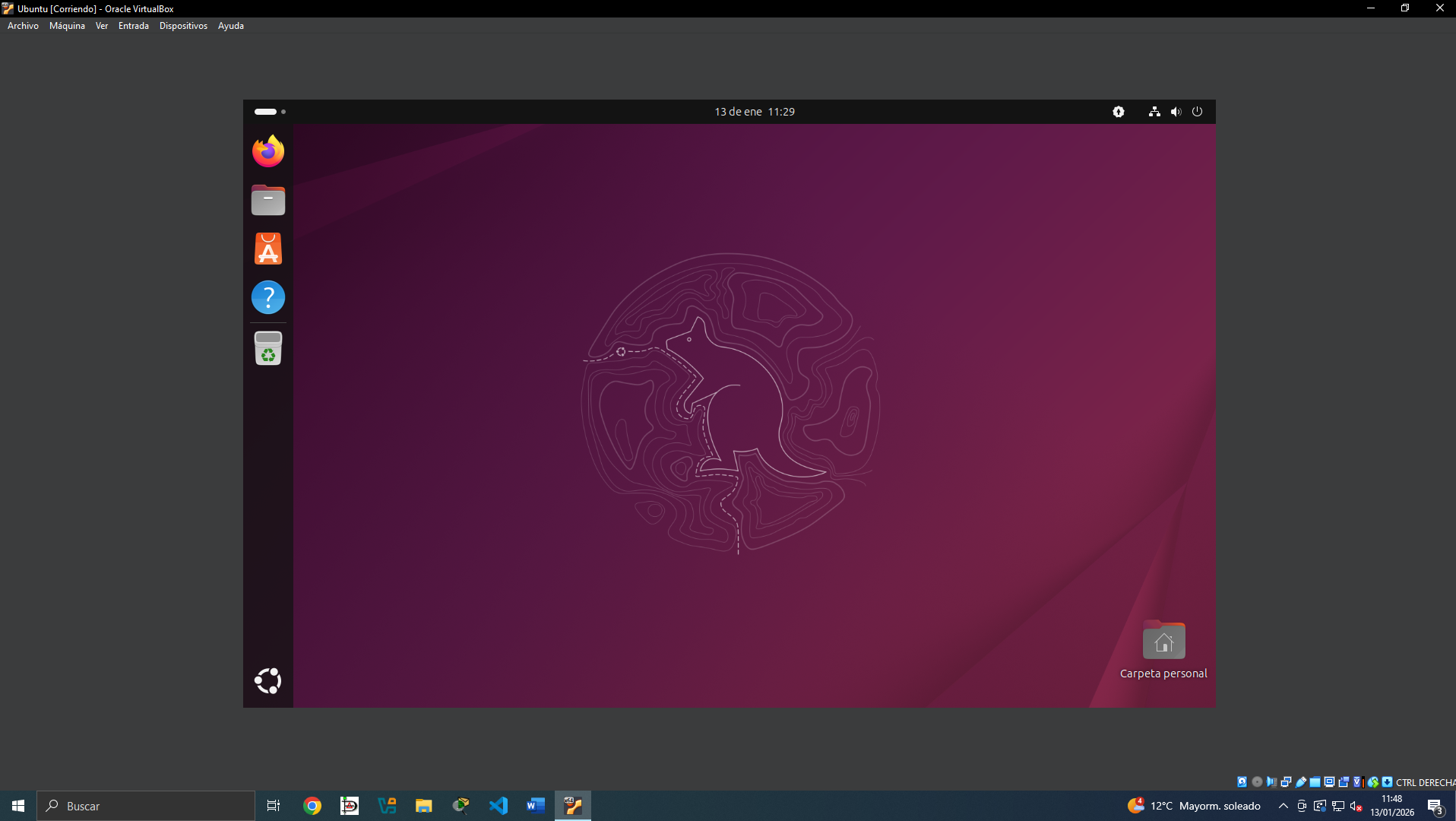The image size is (1456, 821).
Task: Click the Windows network tray icon
Action: 1338,806
